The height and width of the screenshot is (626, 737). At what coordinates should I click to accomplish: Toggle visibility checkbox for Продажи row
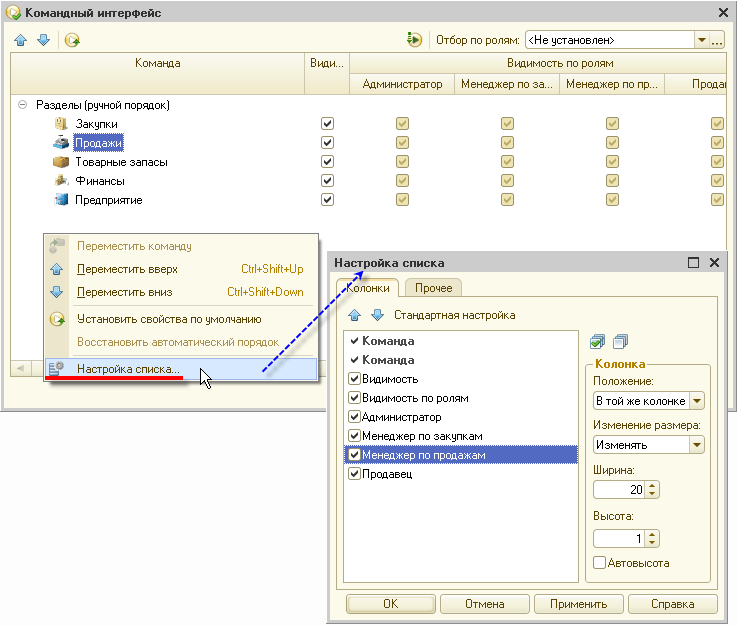327,142
